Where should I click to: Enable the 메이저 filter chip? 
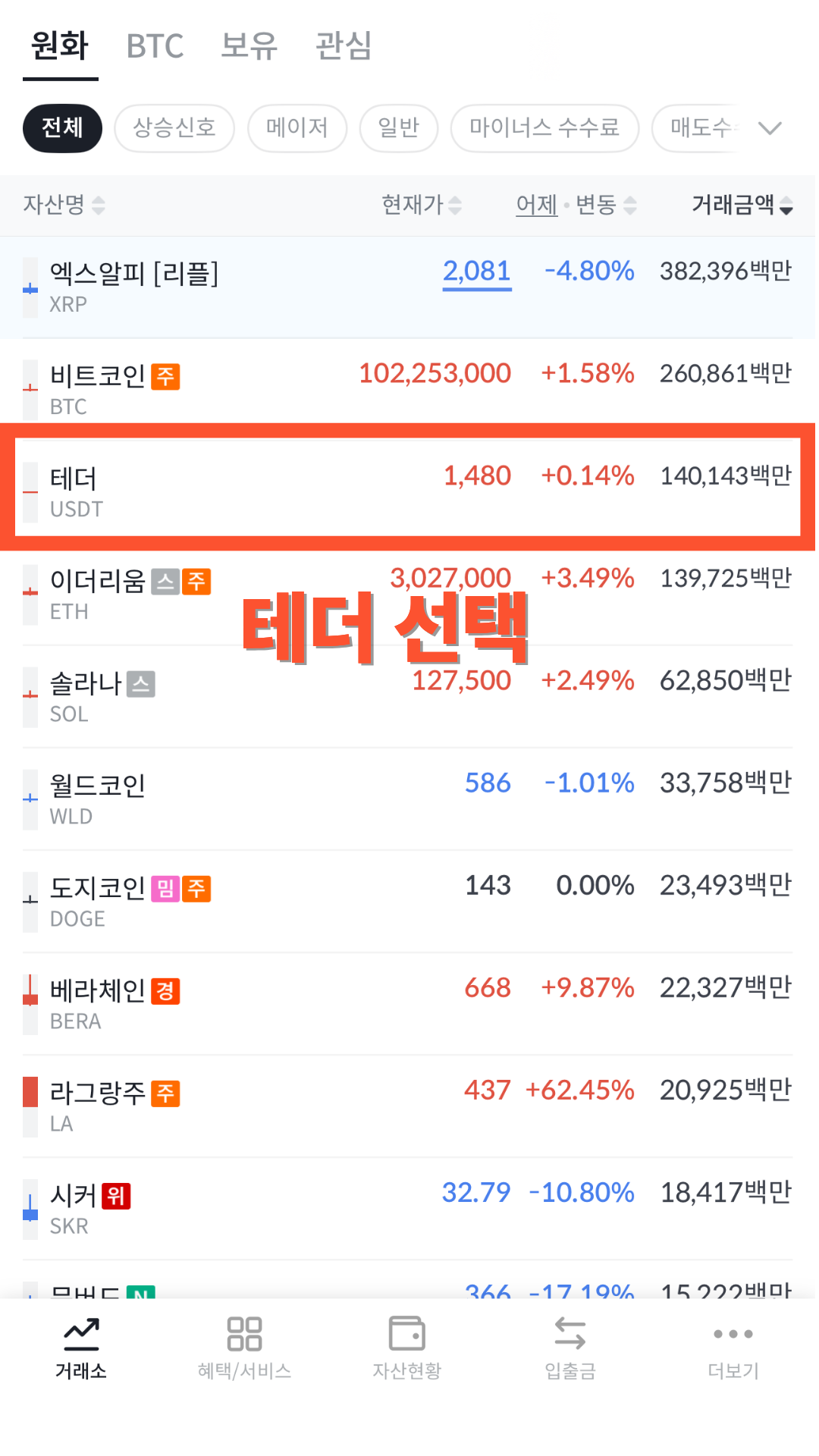(x=297, y=128)
